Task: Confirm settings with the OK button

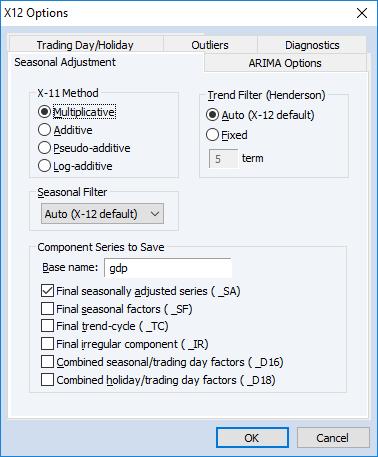Action: click(x=252, y=438)
